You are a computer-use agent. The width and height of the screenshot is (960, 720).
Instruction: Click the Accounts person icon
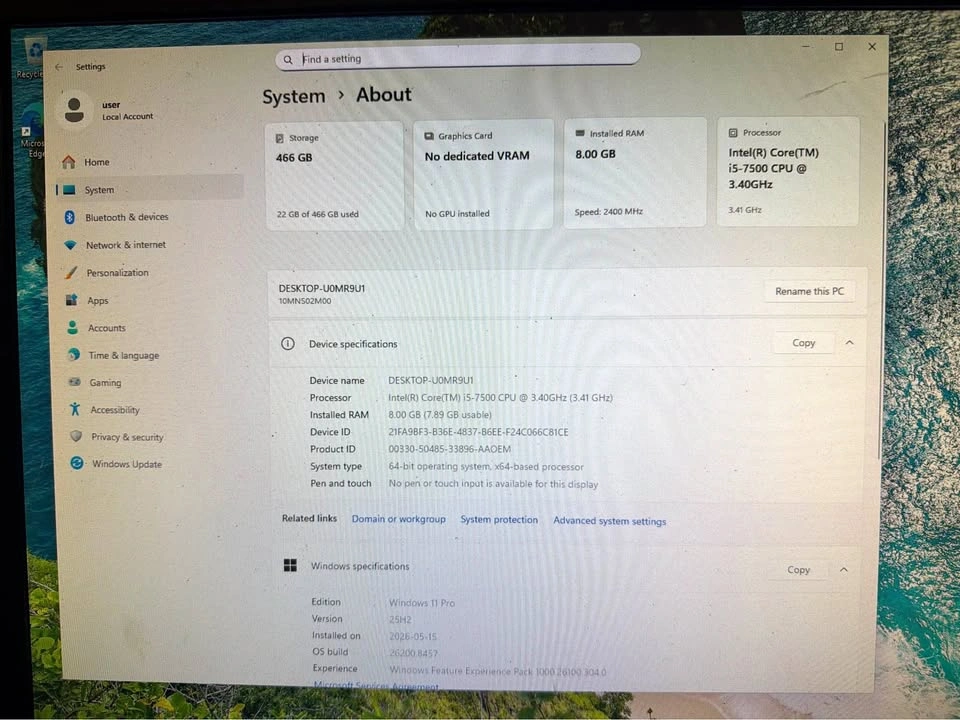72,328
